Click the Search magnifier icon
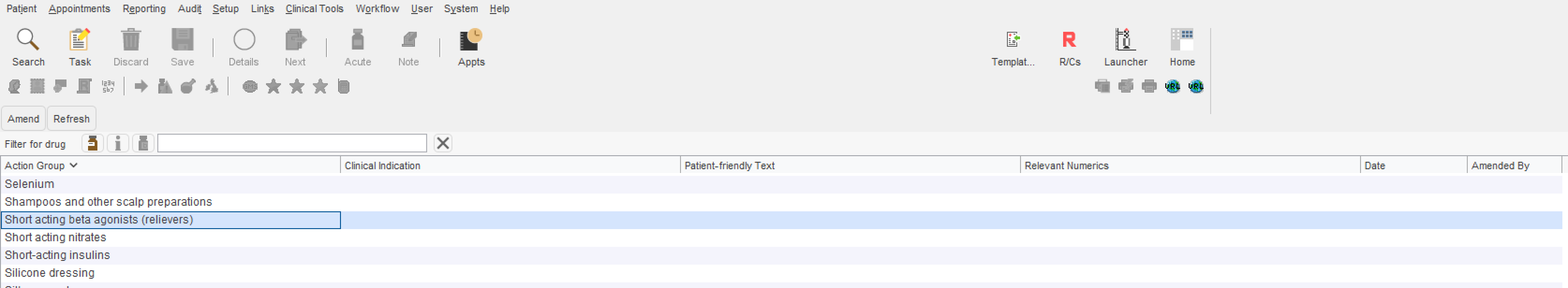Screen dimensions: 1568x288 pyautogui.click(x=28, y=40)
